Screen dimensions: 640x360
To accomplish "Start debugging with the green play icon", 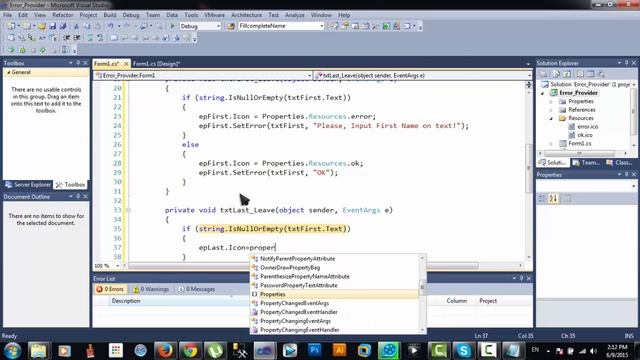I will click(172, 26).
